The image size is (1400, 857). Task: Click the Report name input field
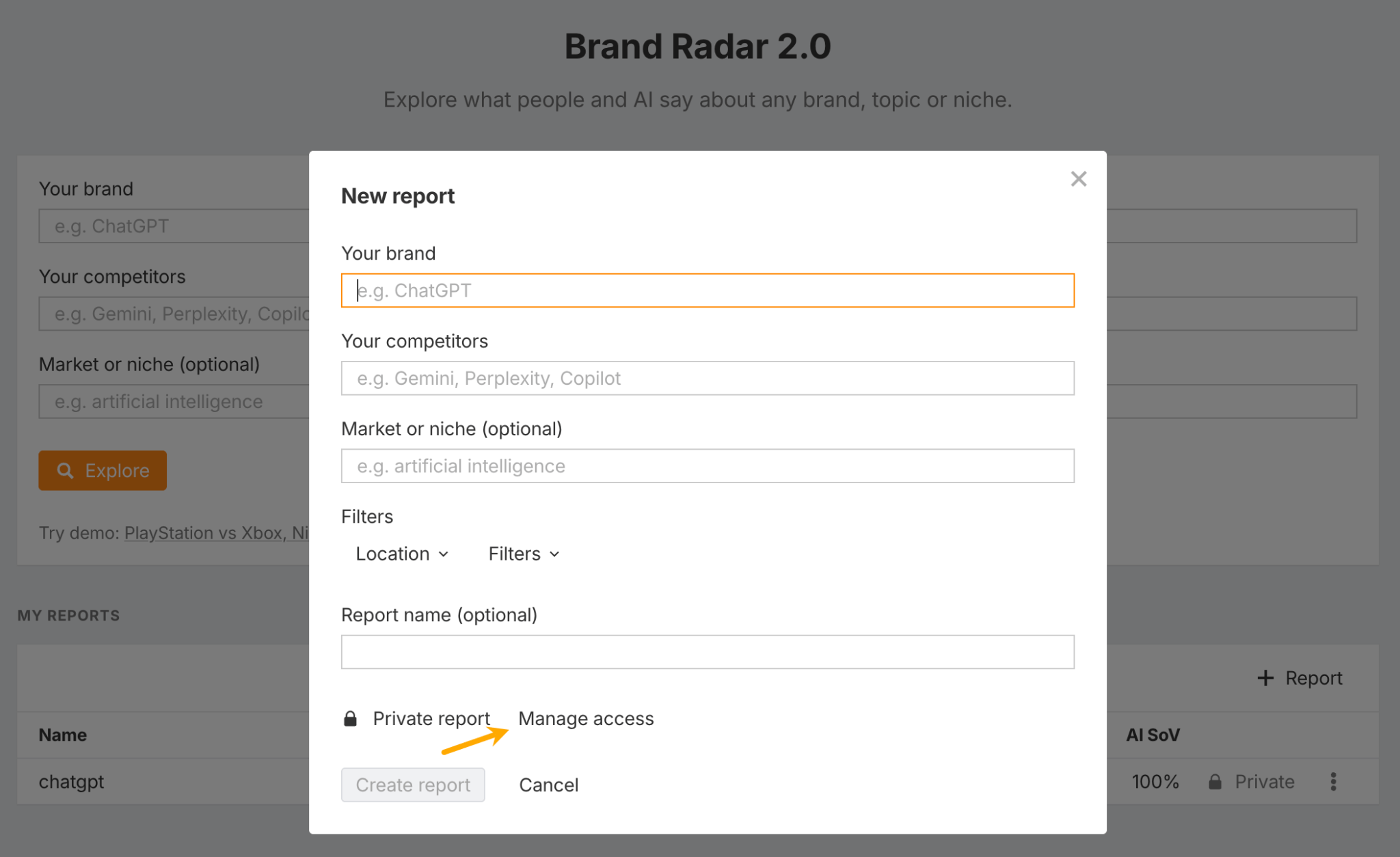point(707,652)
